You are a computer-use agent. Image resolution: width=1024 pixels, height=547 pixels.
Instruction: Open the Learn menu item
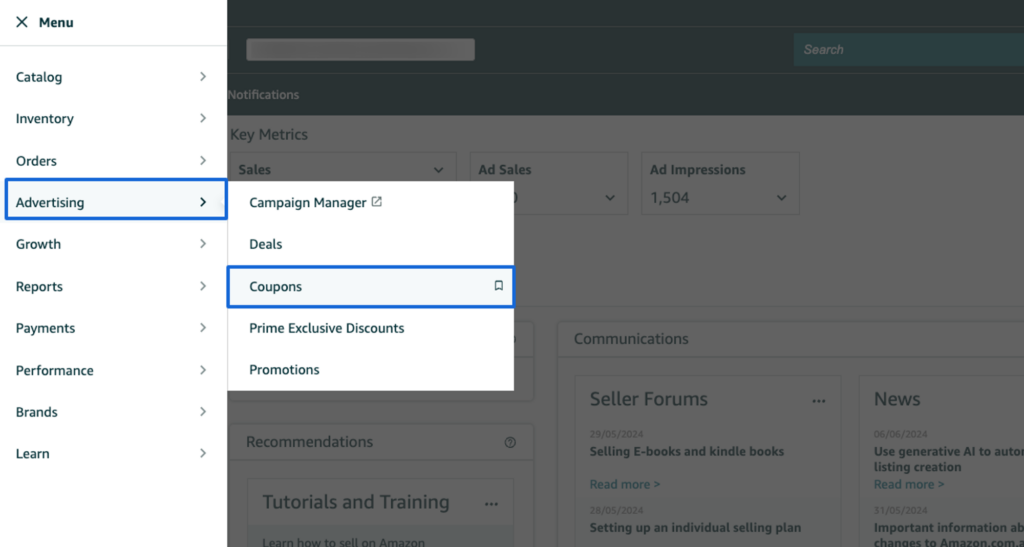click(114, 454)
